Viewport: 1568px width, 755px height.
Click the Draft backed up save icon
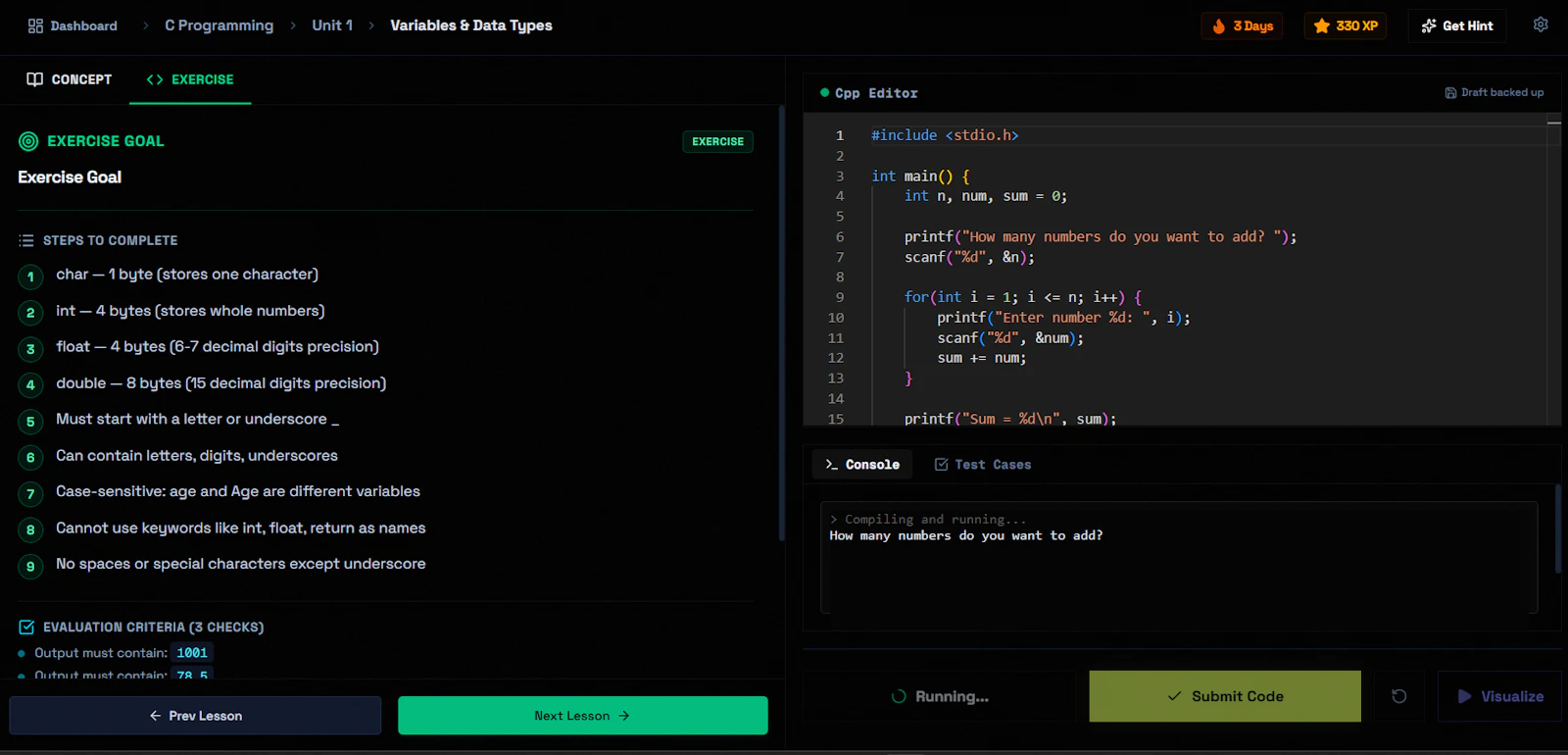coord(1450,92)
